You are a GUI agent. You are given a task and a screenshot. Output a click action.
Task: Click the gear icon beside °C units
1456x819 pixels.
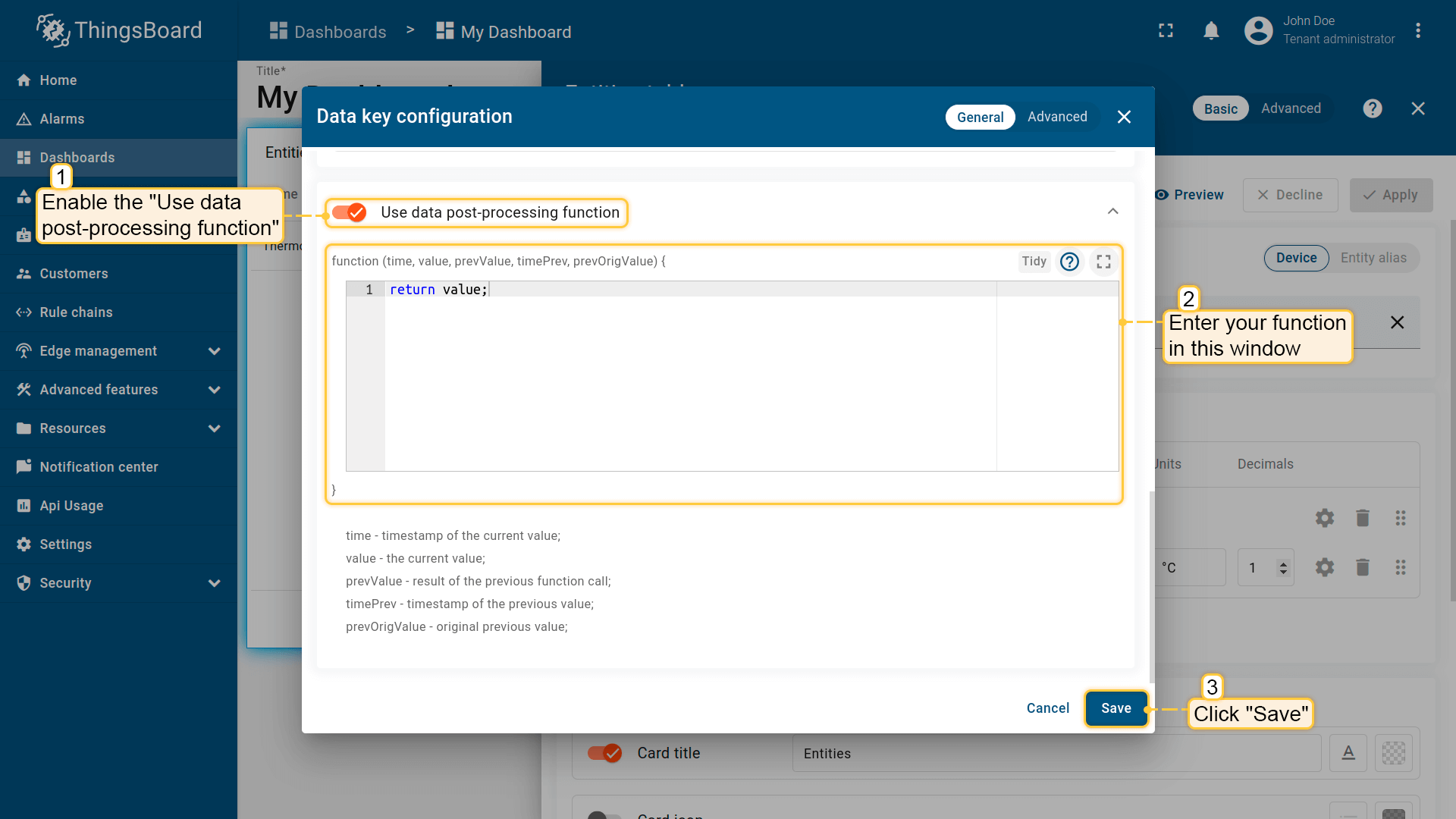point(1324,567)
